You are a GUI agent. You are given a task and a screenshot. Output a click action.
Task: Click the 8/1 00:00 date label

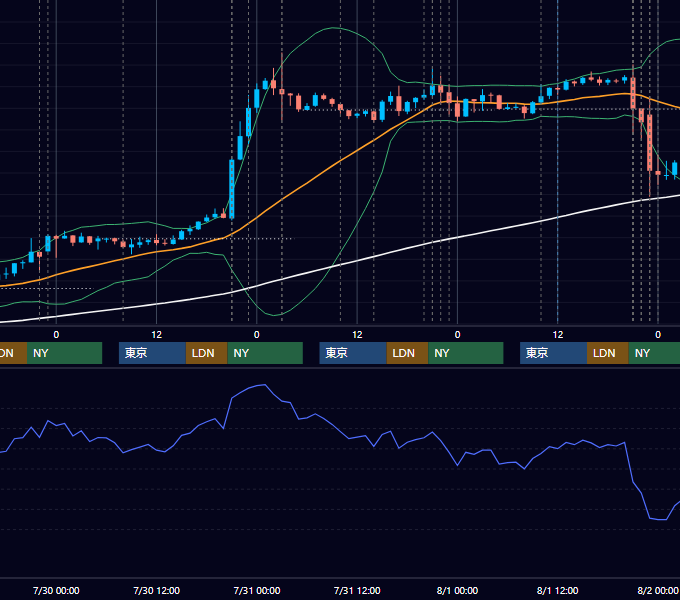coord(457,590)
